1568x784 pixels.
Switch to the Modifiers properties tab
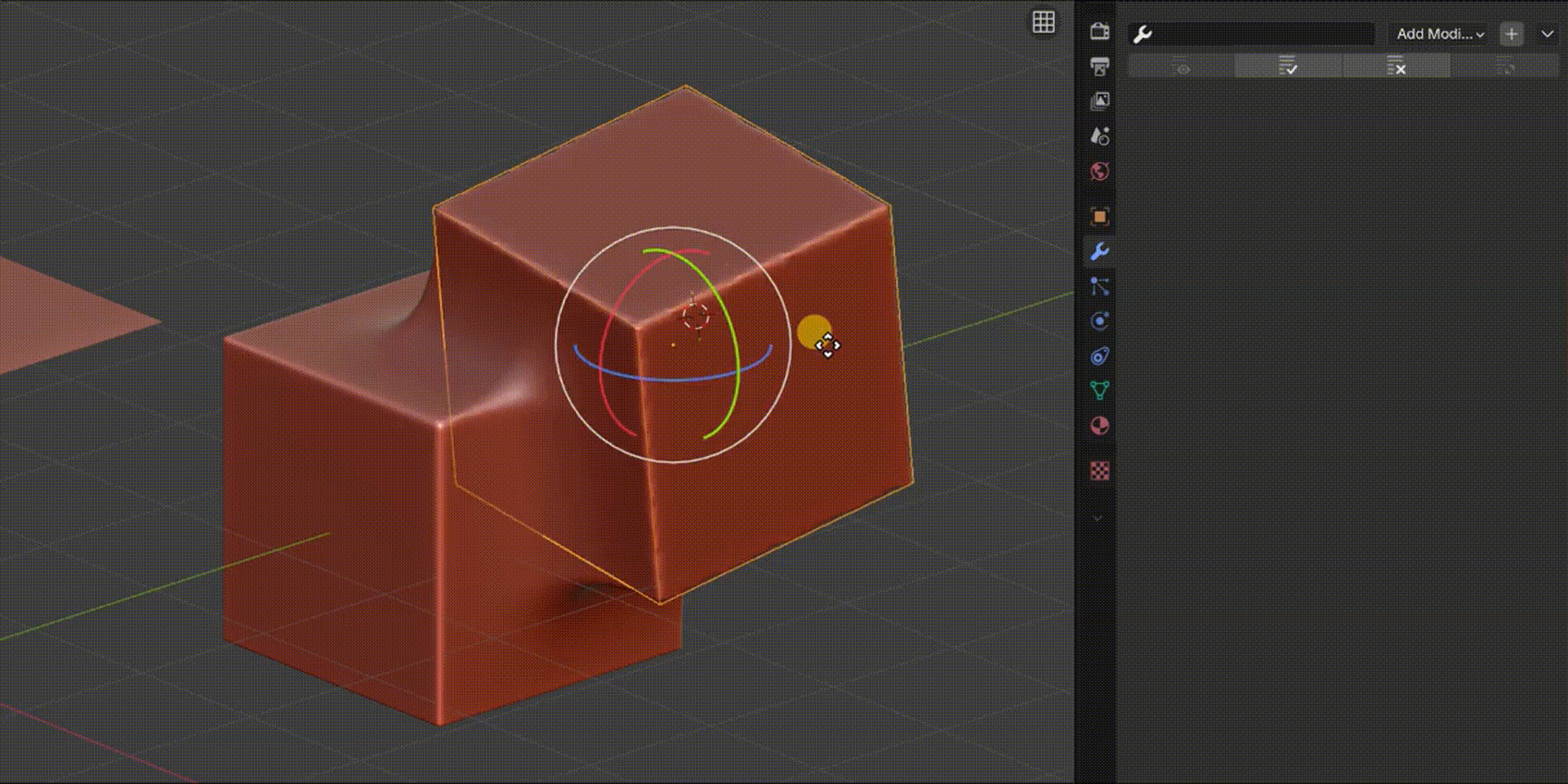[1099, 252]
